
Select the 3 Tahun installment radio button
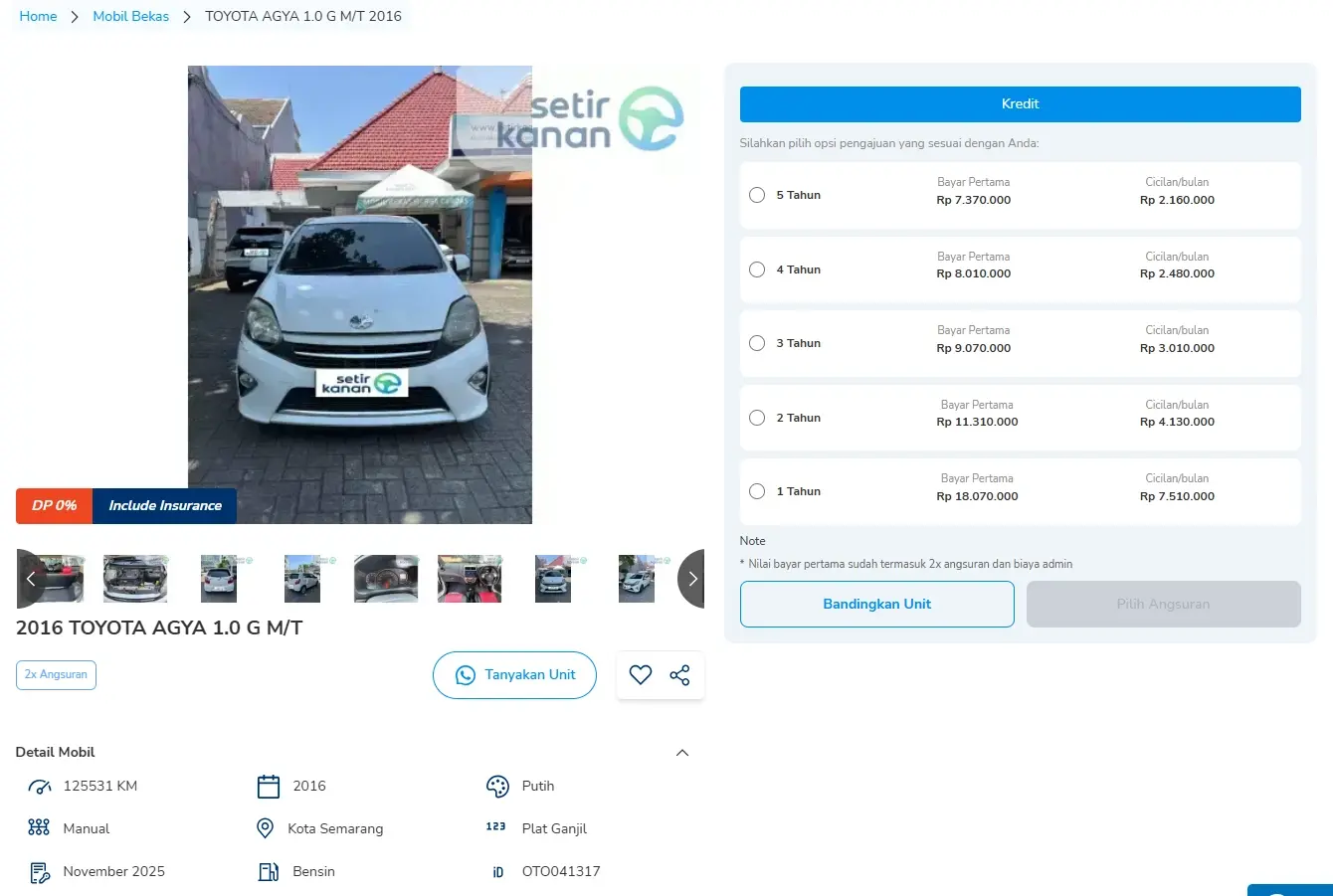point(757,343)
